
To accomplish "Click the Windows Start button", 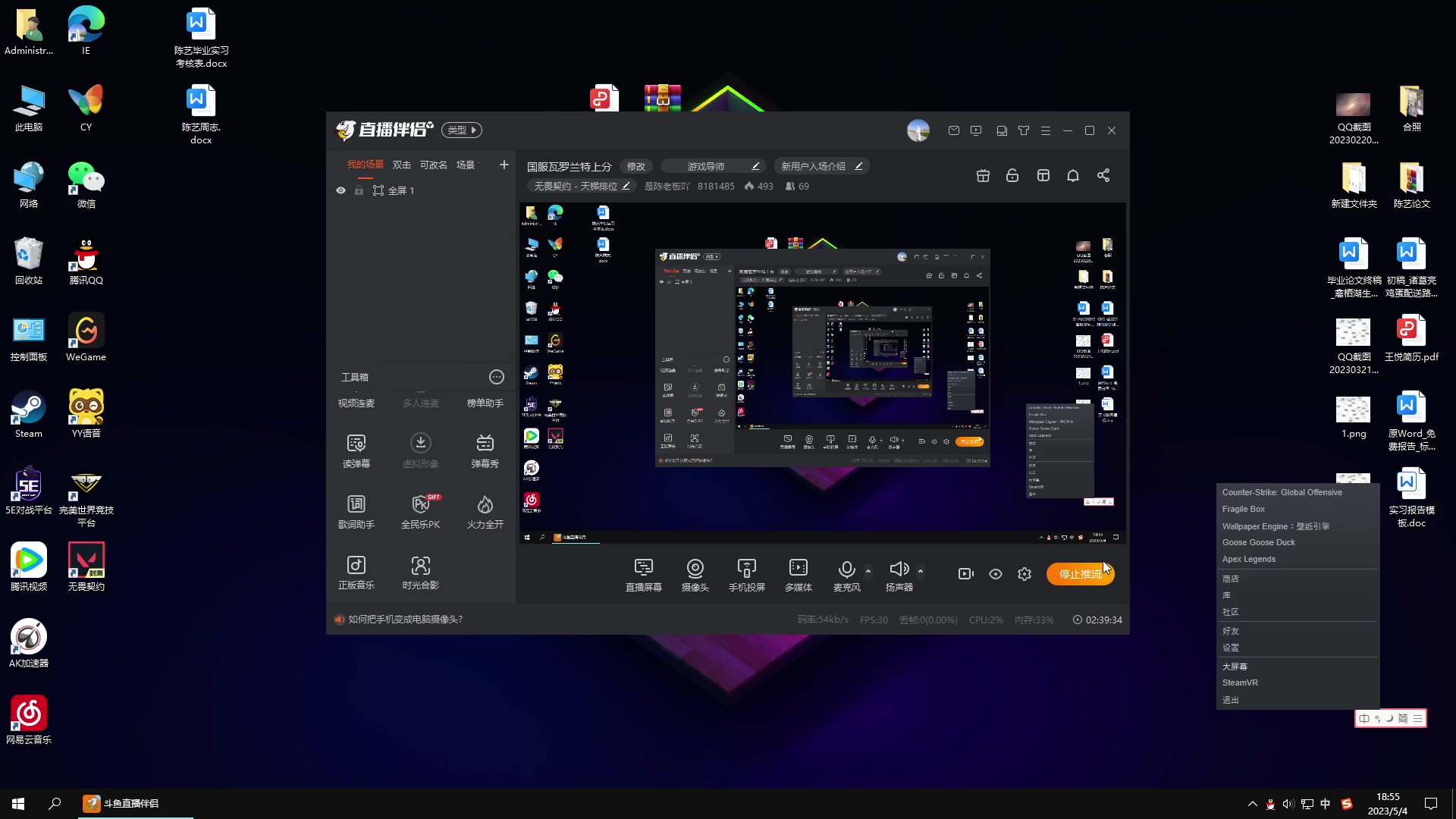I will tap(18, 803).
